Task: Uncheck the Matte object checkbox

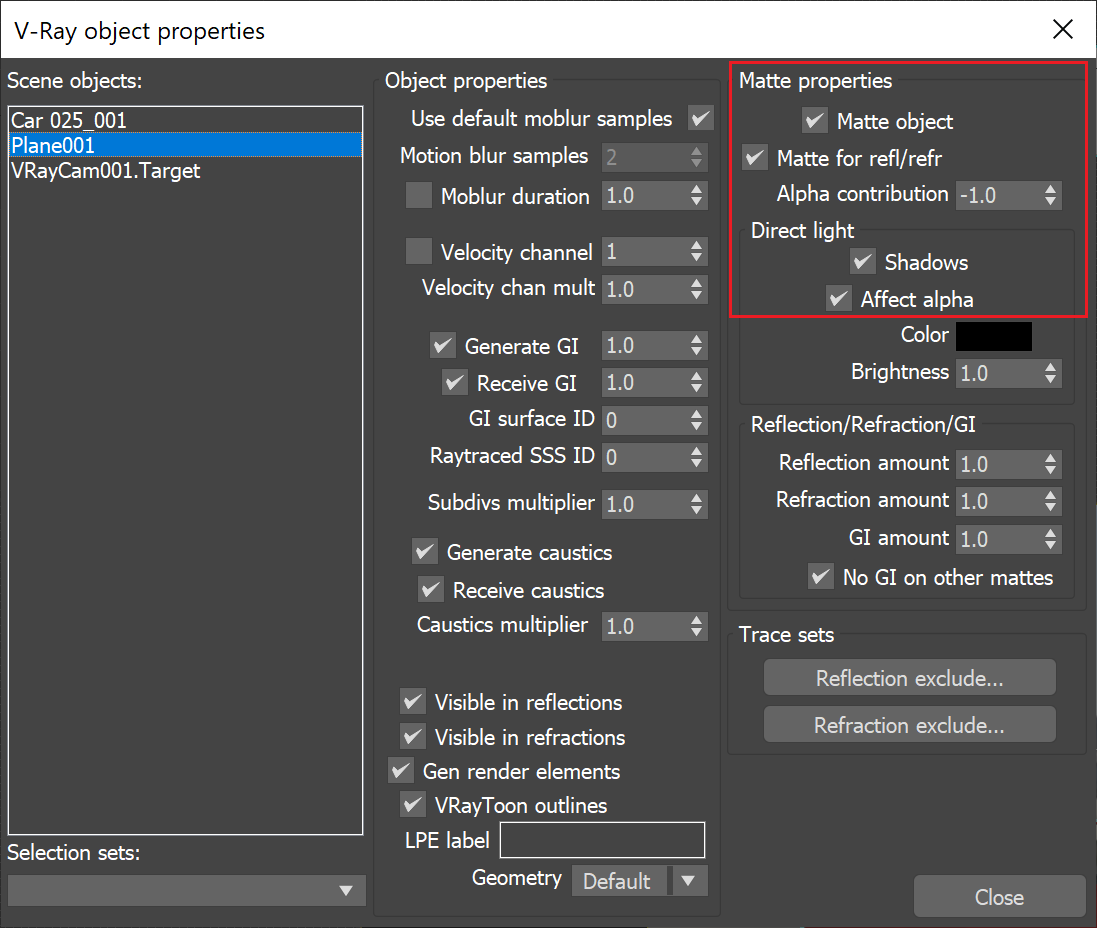Action: (x=814, y=120)
